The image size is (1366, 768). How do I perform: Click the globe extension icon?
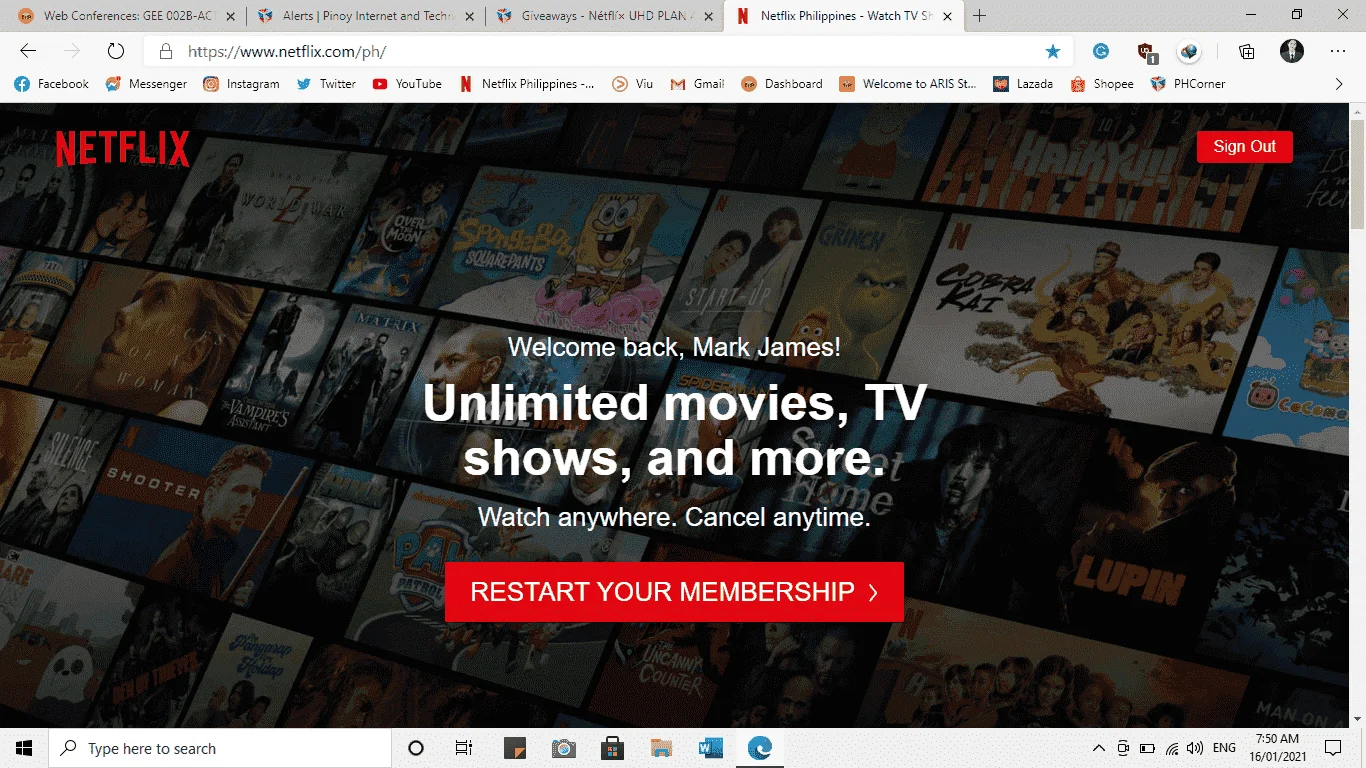[1188, 51]
